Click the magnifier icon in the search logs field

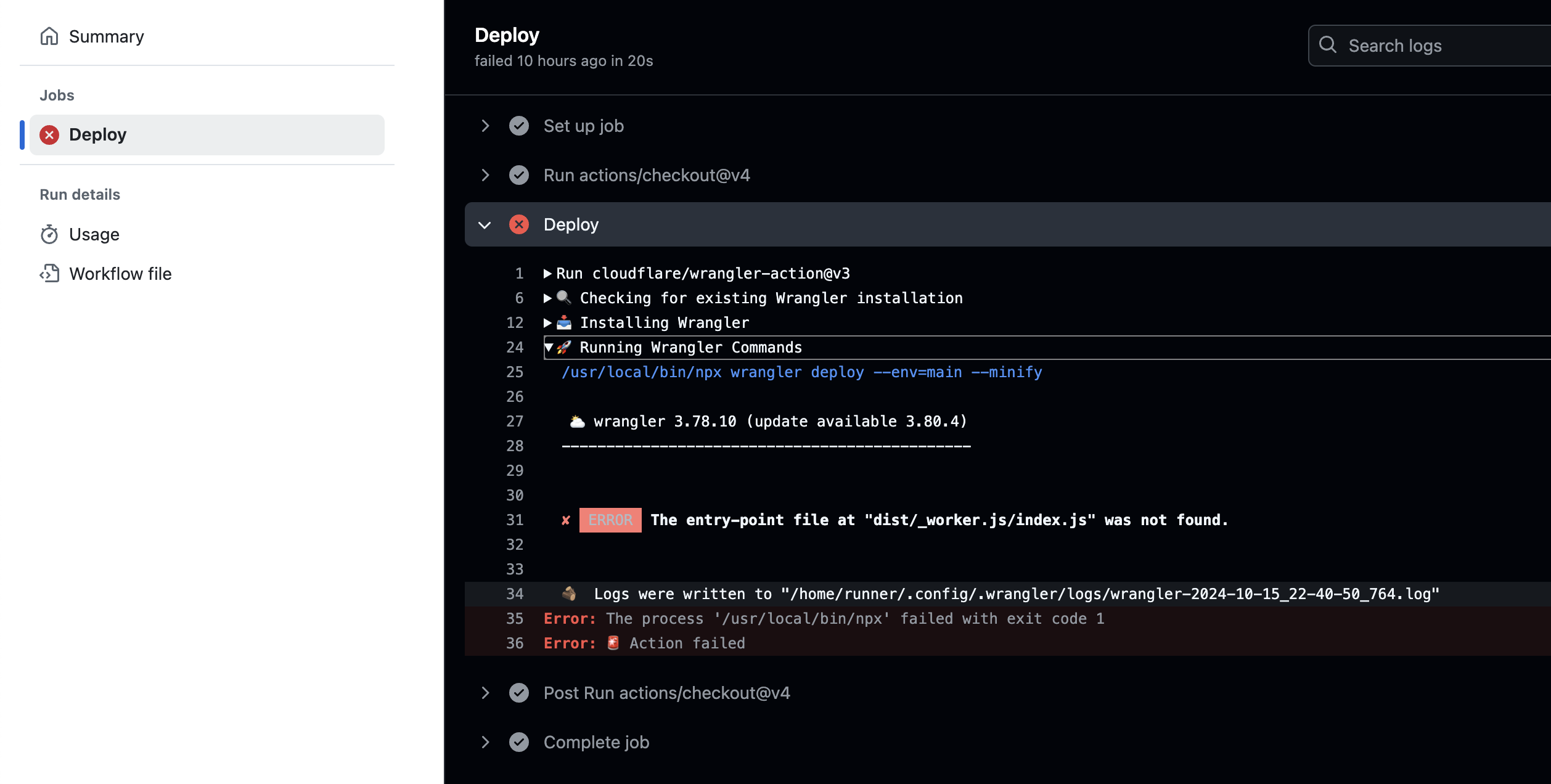click(x=1328, y=45)
